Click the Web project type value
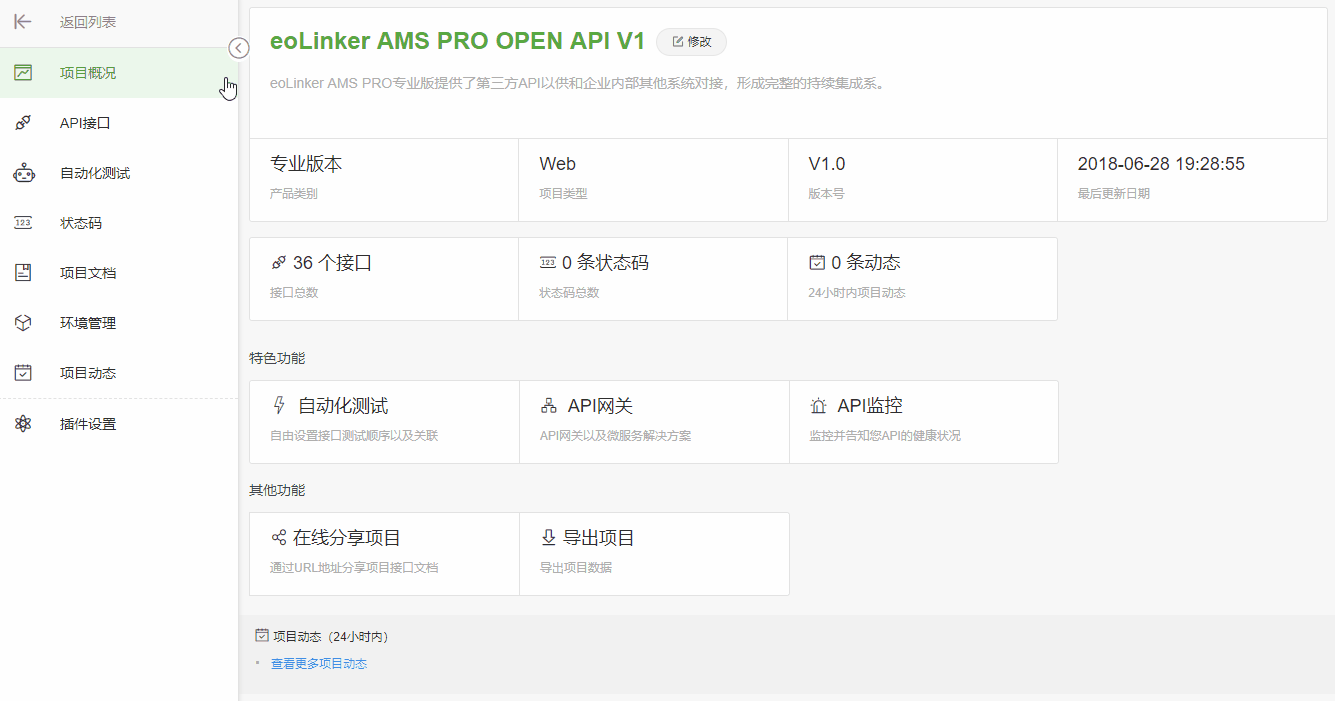This screenshot has width=1335, height=701. click(557, 164)
